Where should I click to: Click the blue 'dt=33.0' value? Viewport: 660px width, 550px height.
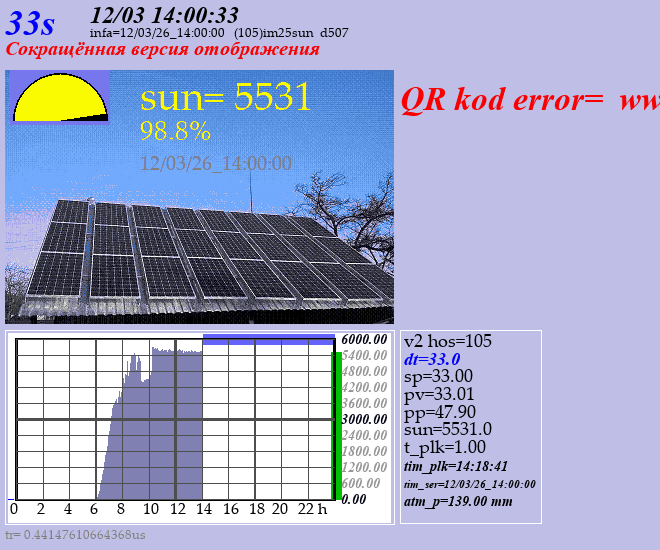(432, 359)
